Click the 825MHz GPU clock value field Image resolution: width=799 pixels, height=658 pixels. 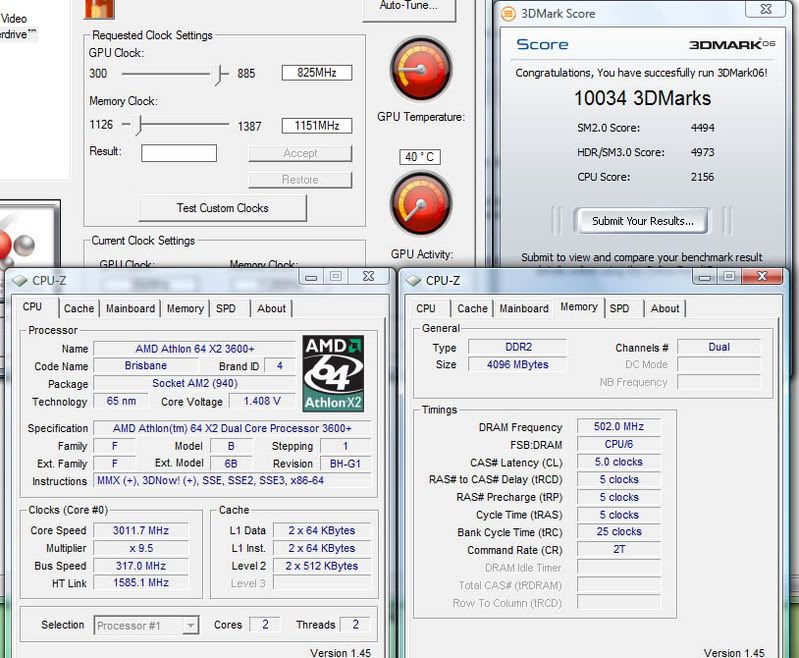pyautogui.click(x=316, y=73)
